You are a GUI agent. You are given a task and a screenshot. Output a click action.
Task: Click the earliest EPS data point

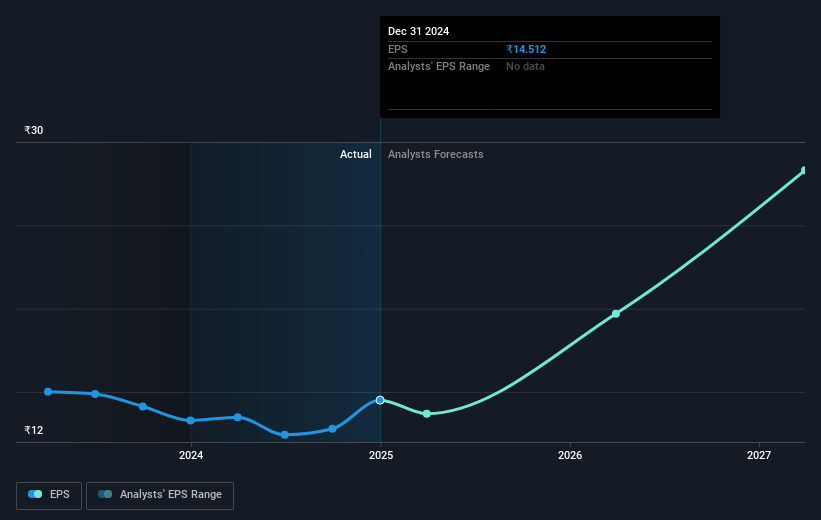48,392
